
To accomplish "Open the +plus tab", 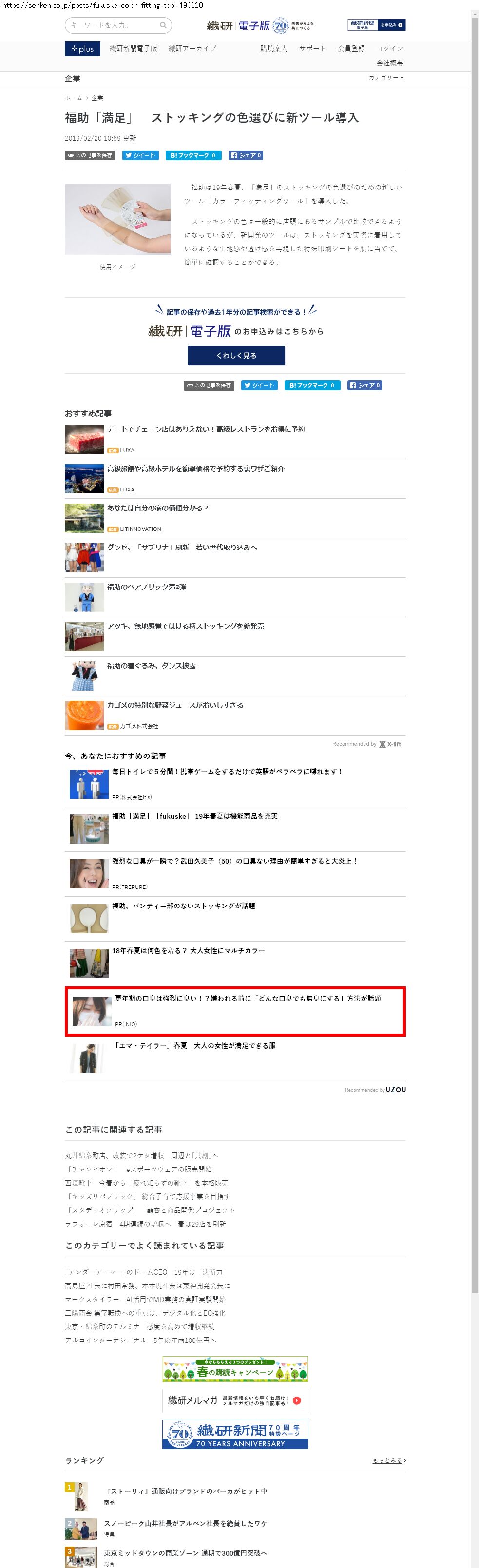I will click(83, 49).
